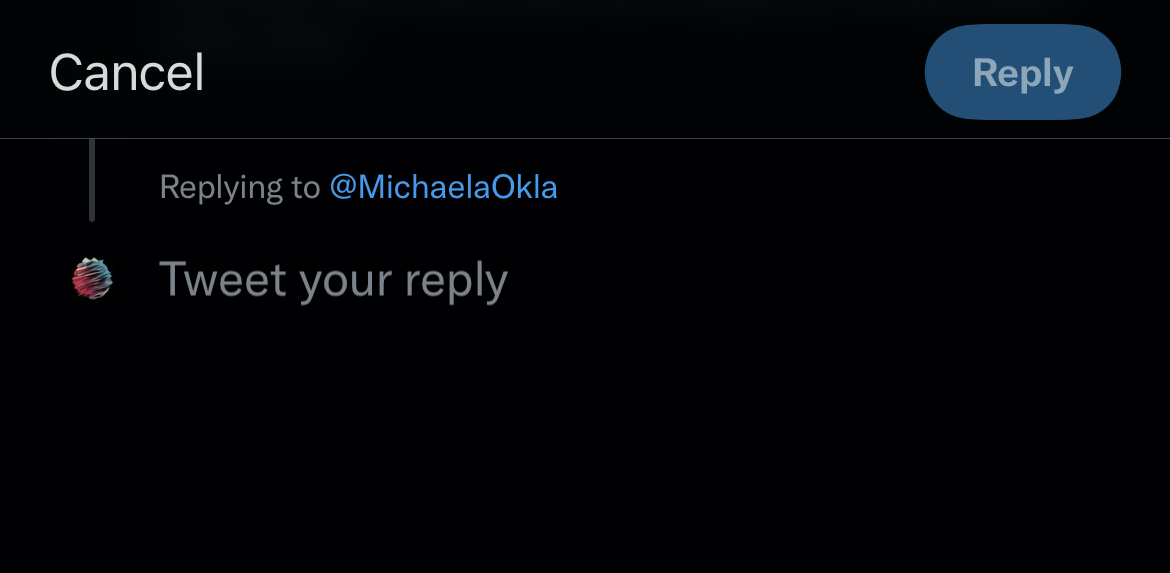This screenshot has height=573, width=1170.
Task: Click the word Cancel at top left
Action: 127,73
